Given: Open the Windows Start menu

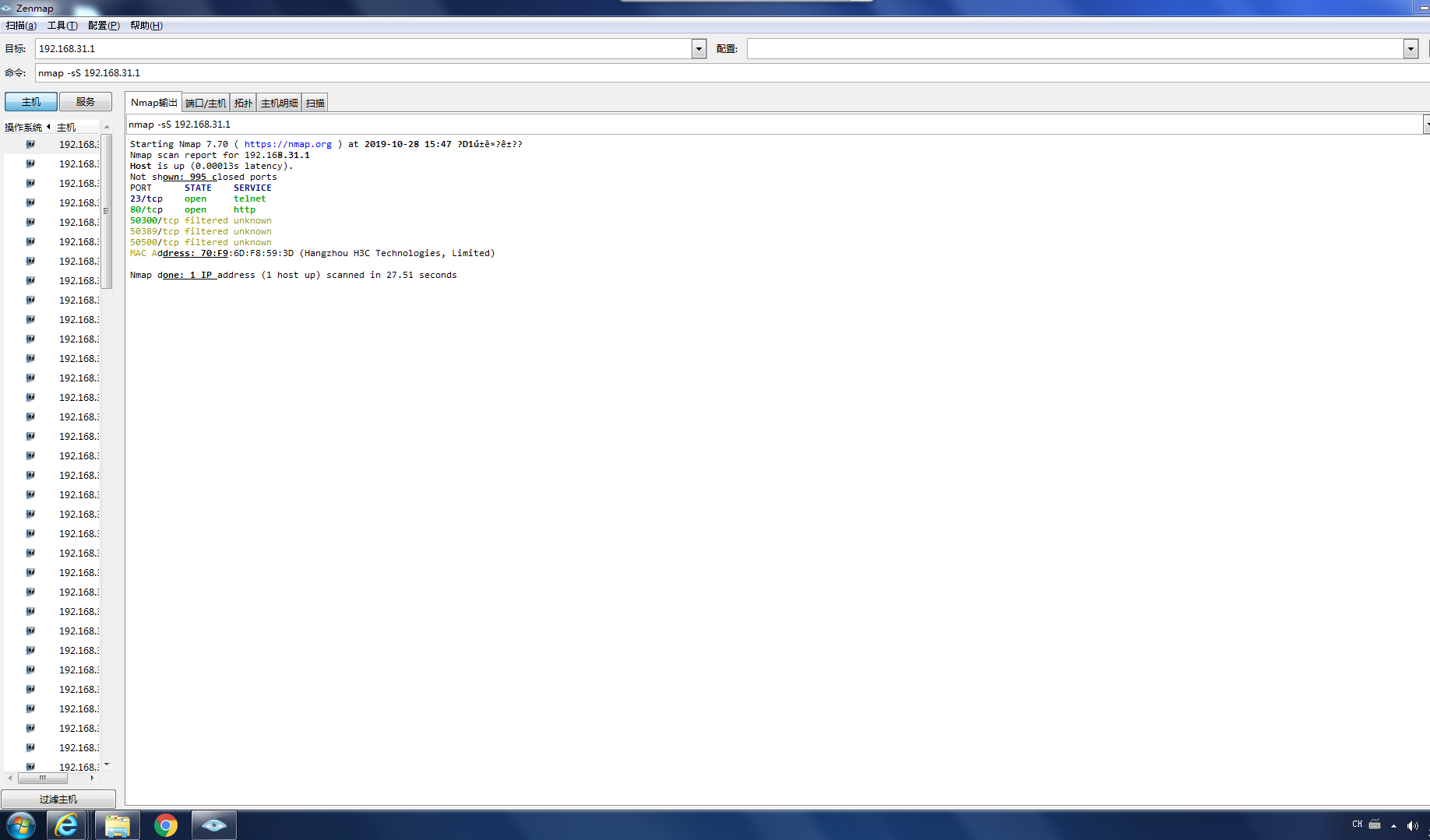Looking at the screenshot, I should (x=21, y=825).
